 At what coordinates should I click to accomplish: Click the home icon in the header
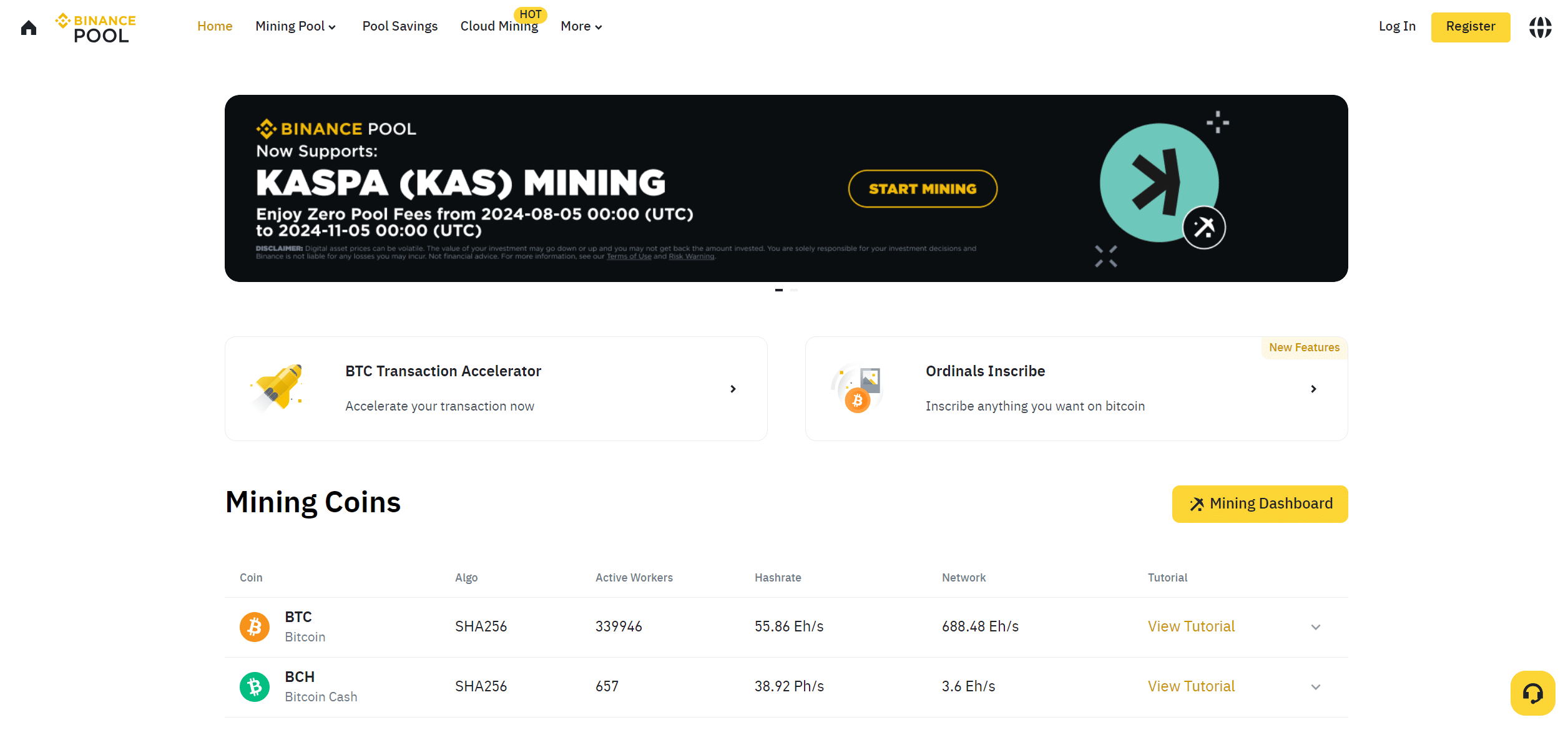[x=29, y=27]
